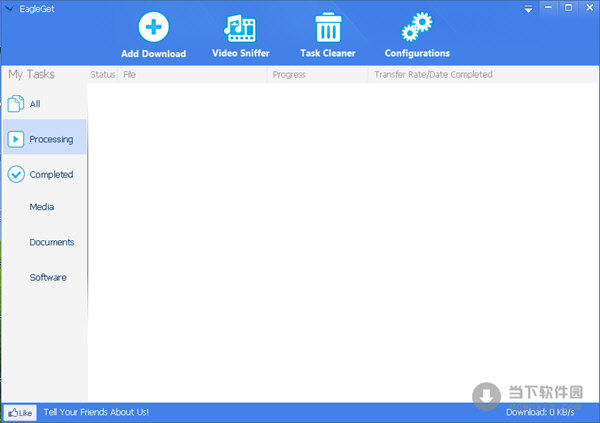Maximize the EagleGet window
Image resolution: width=600 pixels, height=423 pixels.
pos(569,8)
